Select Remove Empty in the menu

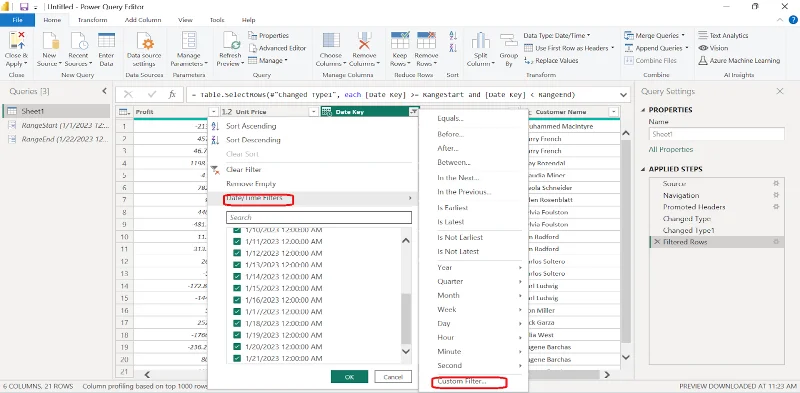tap(251, 184)
